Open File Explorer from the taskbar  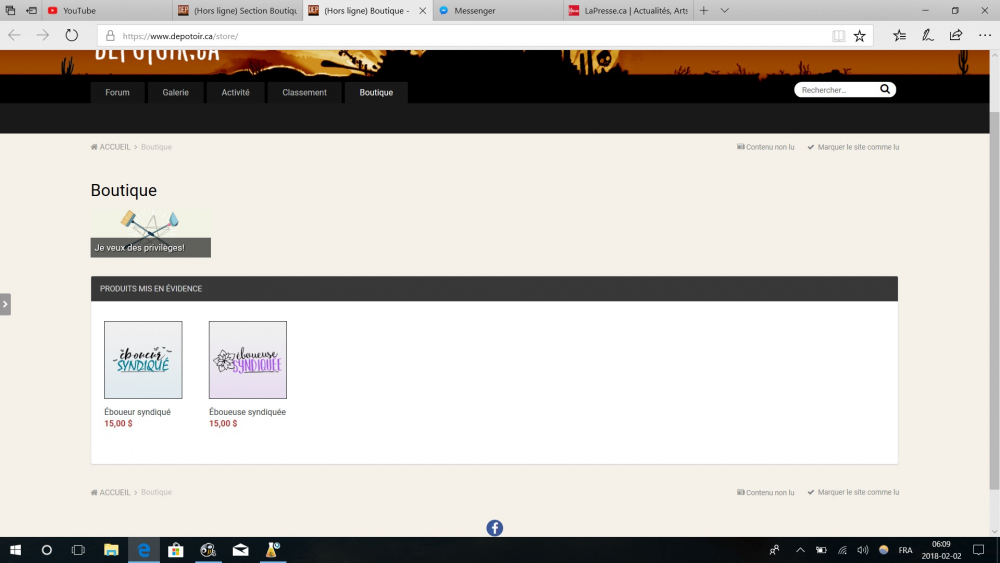111,550
